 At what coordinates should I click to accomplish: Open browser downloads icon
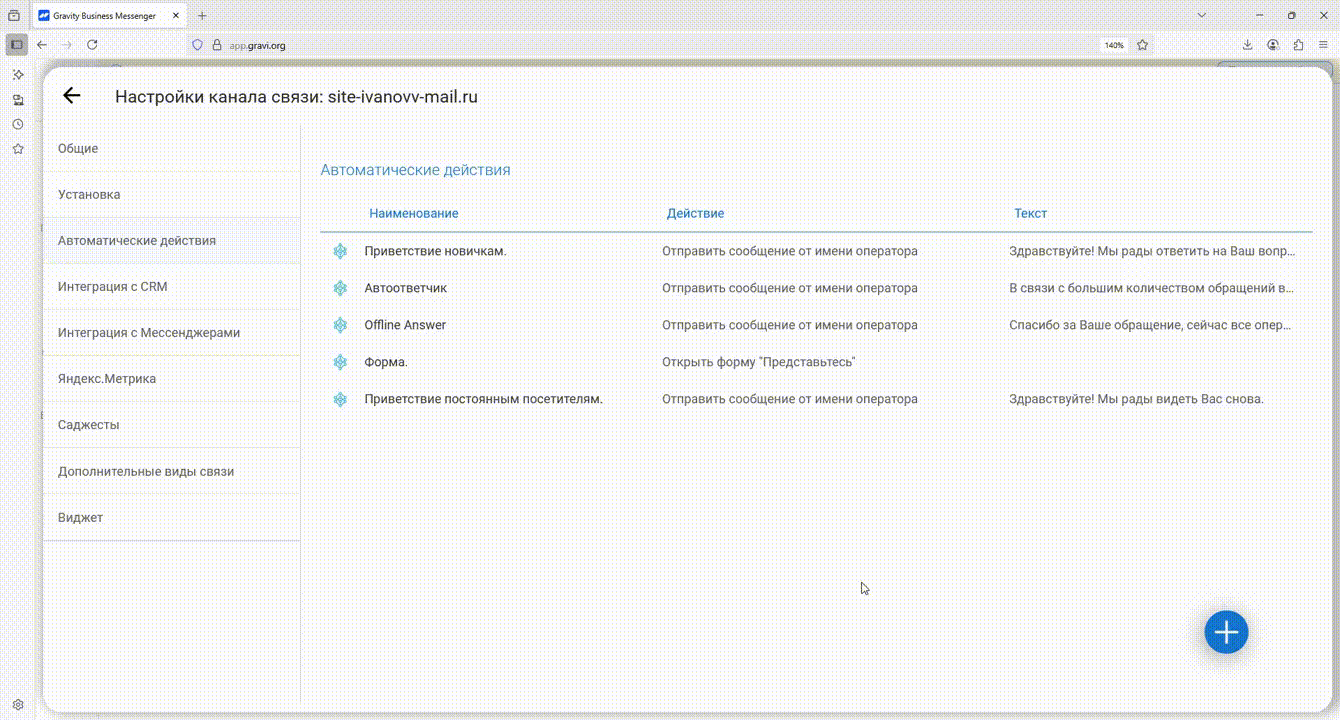(x=1248, y=45)
